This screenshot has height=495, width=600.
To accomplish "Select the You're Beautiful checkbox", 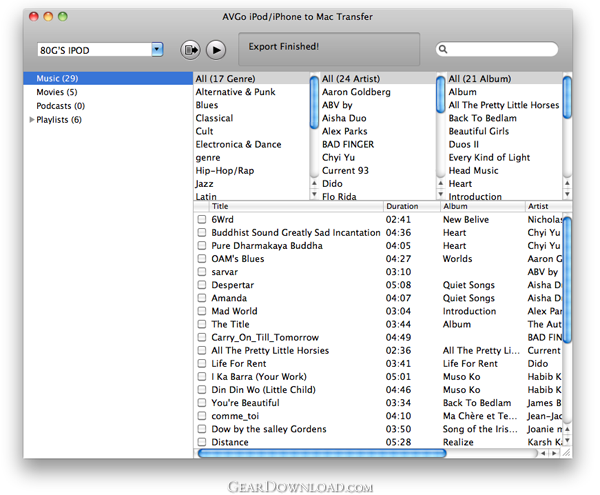I will [x=202, y=403].
